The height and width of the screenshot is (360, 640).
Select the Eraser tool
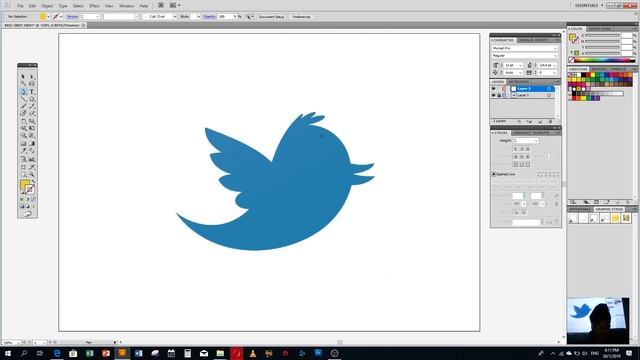click(32, 113)
